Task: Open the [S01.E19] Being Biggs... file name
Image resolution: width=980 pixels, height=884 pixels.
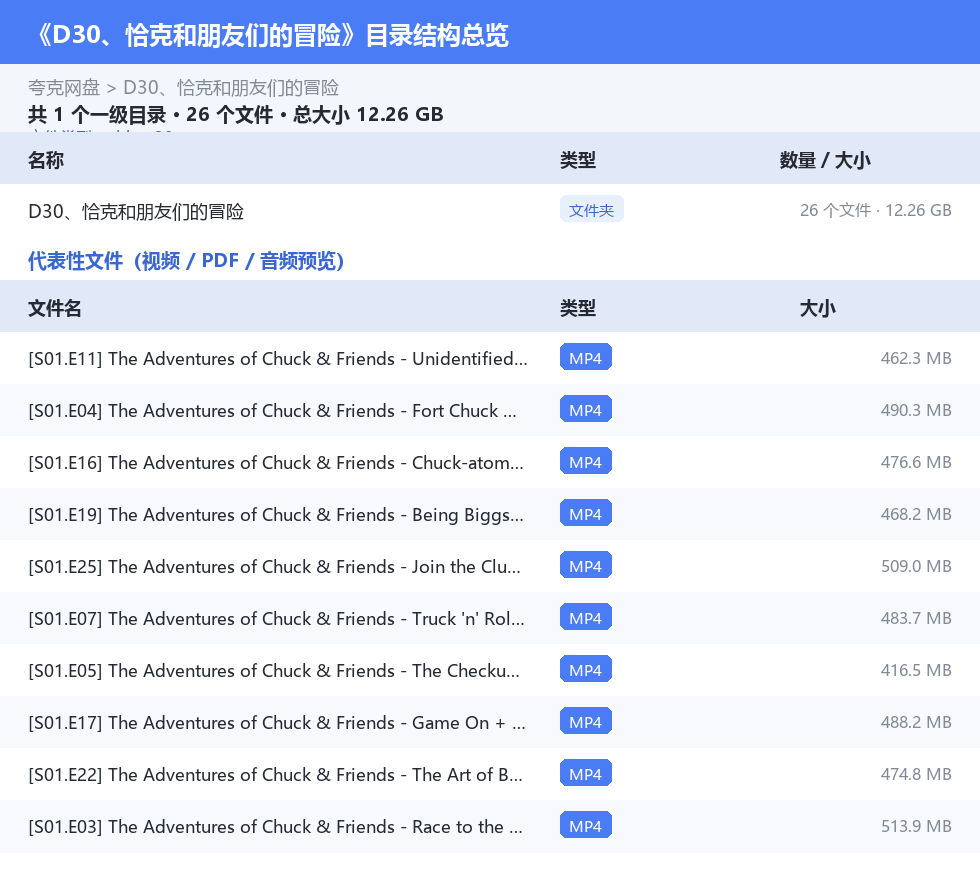Action: (x=276, y=515)
